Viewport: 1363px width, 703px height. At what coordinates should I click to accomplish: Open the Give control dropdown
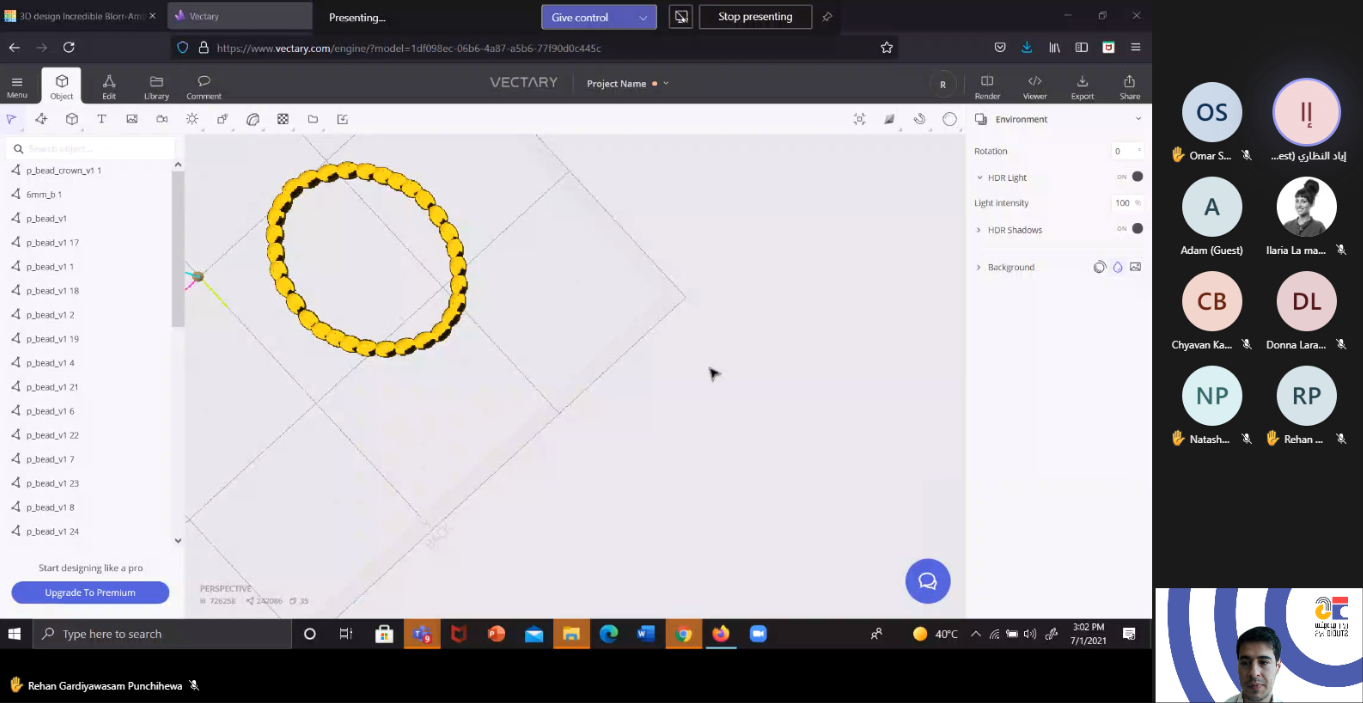pyautogui.click(x=643, y=17)
